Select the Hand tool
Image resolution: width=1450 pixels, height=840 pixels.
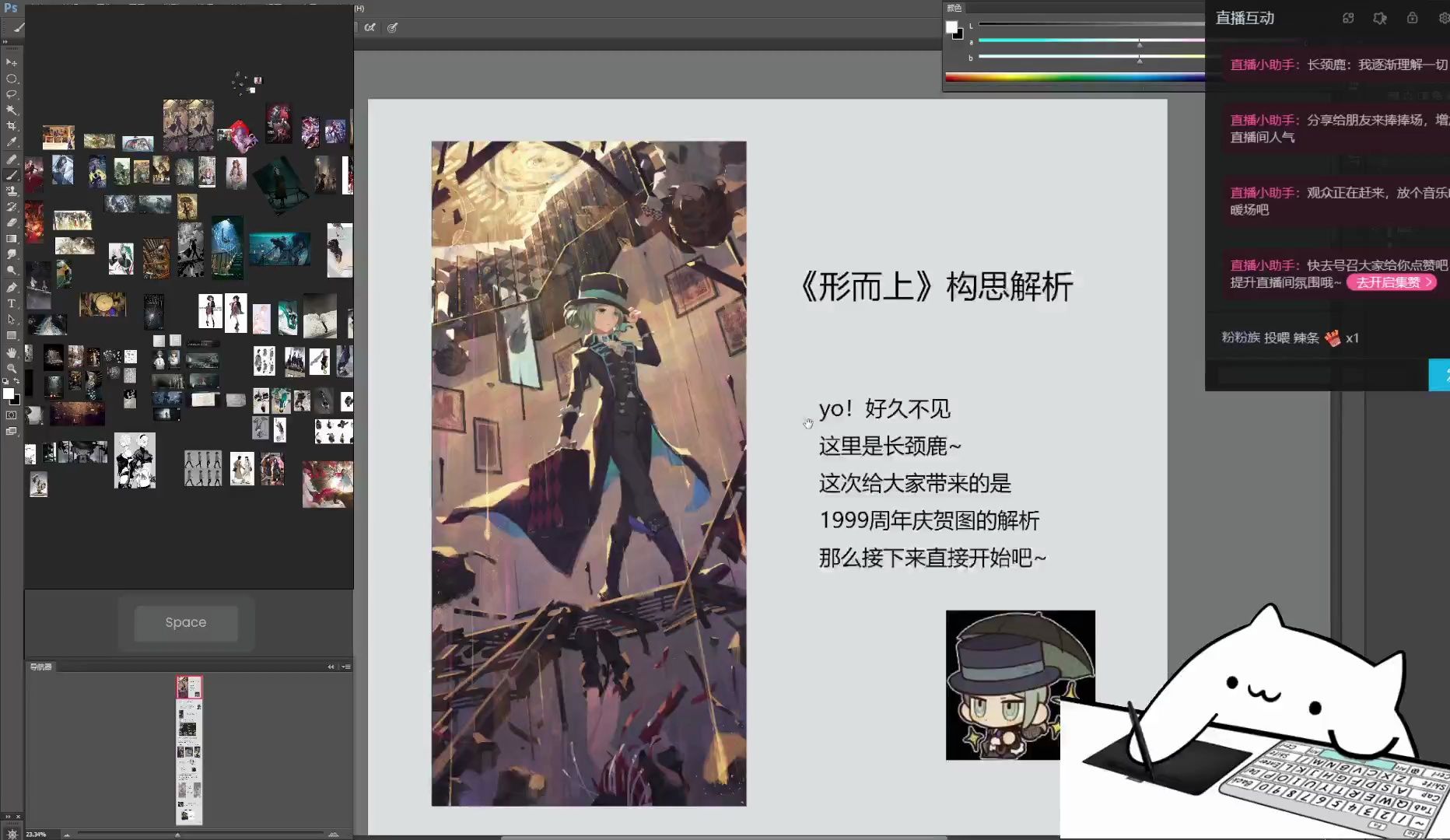click(x=12, y=353)
